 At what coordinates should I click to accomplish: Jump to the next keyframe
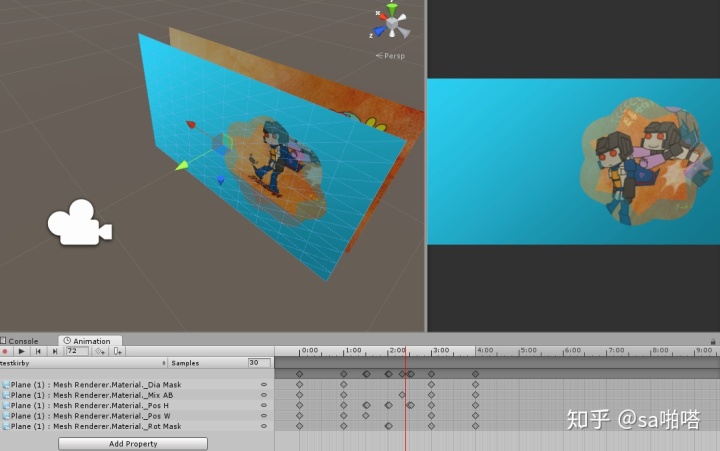pyautogui.click(x=55, y=351)
